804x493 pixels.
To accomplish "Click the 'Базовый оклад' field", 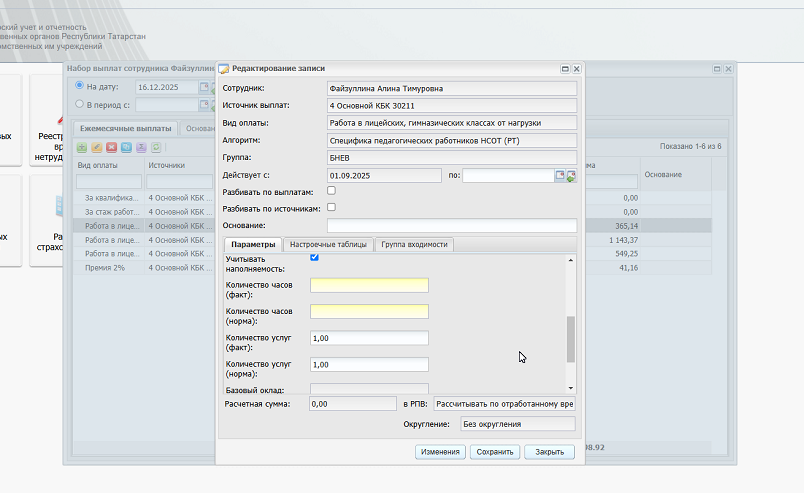I will click(x=369, y=389).
